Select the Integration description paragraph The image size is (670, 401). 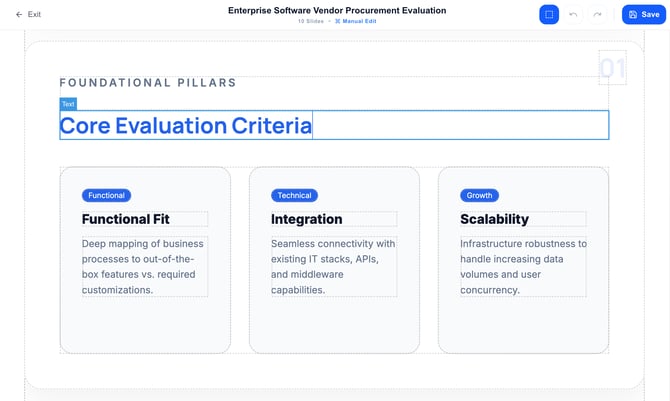[333, 266]
